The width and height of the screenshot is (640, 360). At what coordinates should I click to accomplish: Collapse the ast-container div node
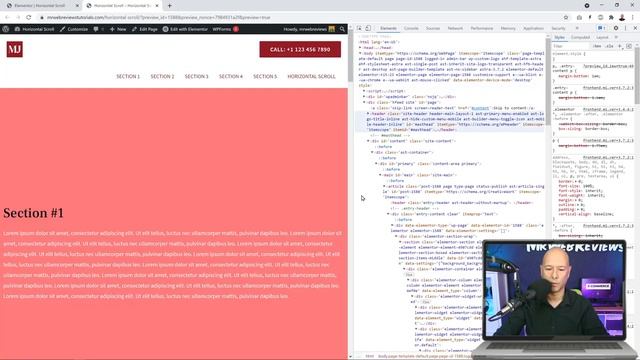372,152
